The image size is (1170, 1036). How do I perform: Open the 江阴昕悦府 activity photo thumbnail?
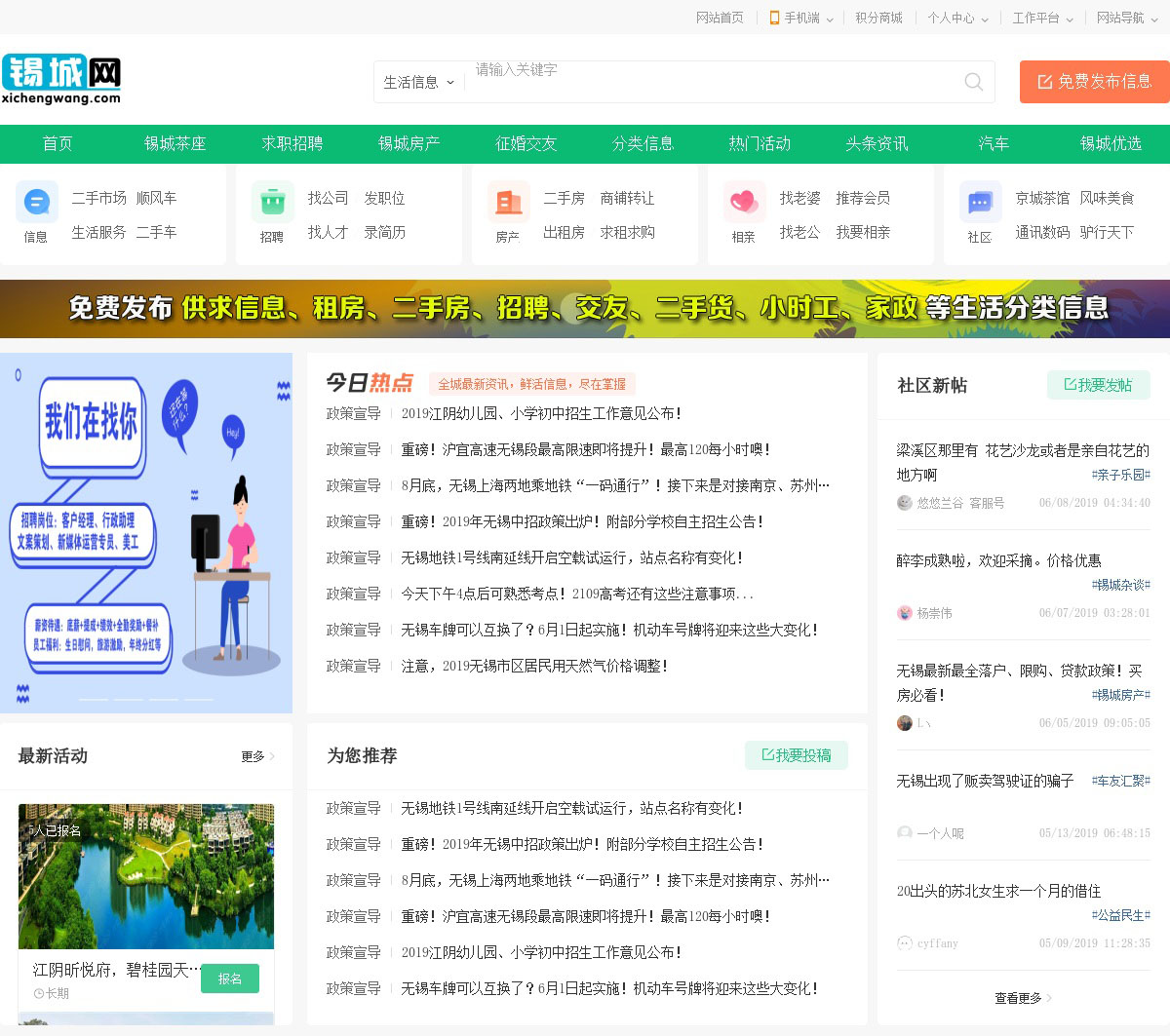coord(146,876)
